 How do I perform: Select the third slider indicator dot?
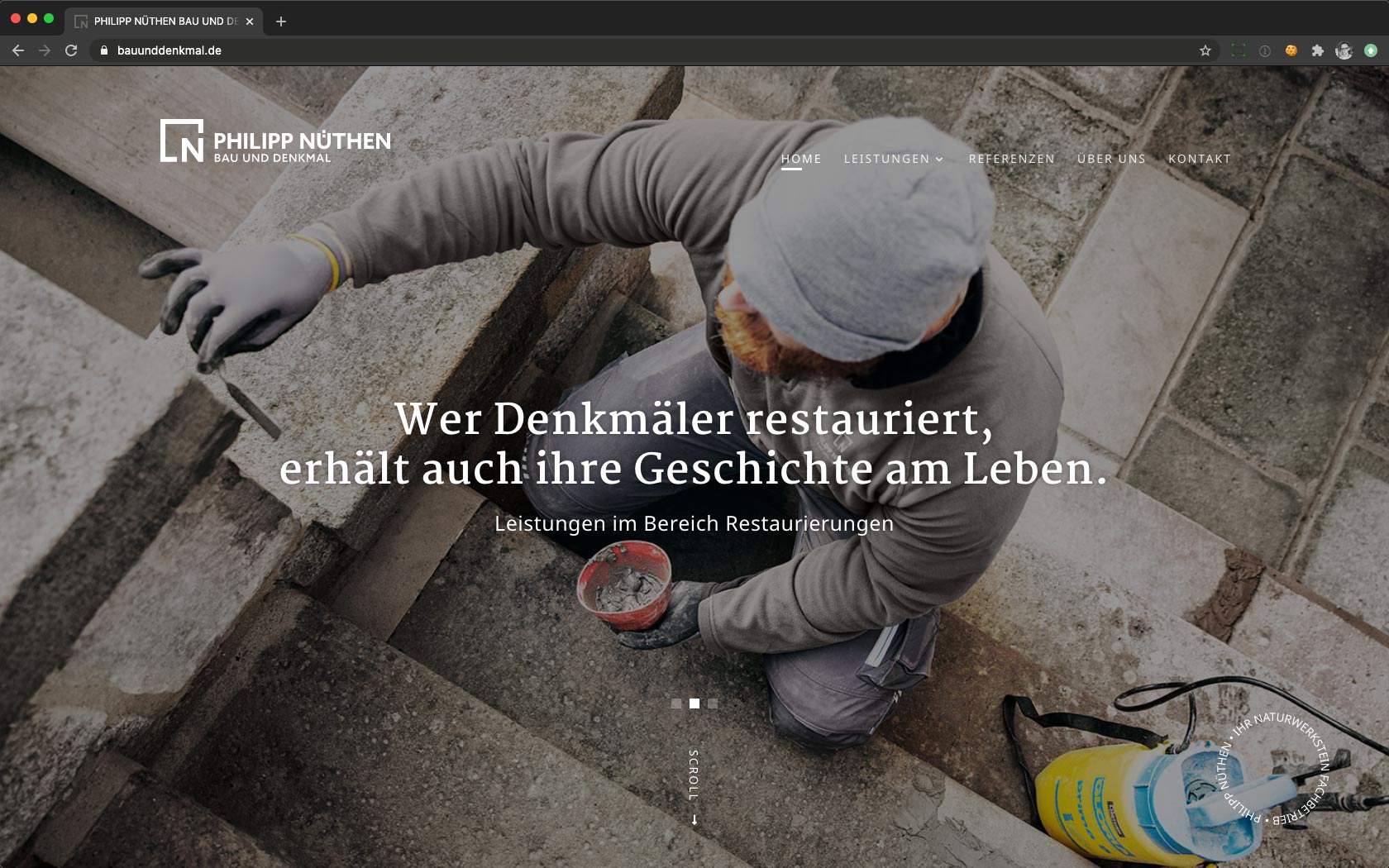(x=713, y=703)
